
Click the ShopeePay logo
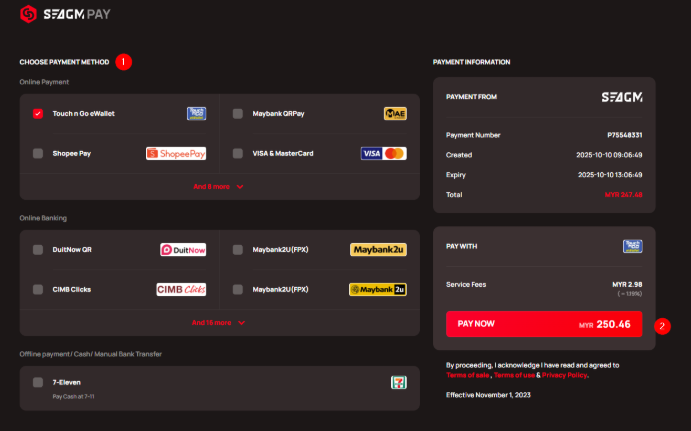[176, 153]
